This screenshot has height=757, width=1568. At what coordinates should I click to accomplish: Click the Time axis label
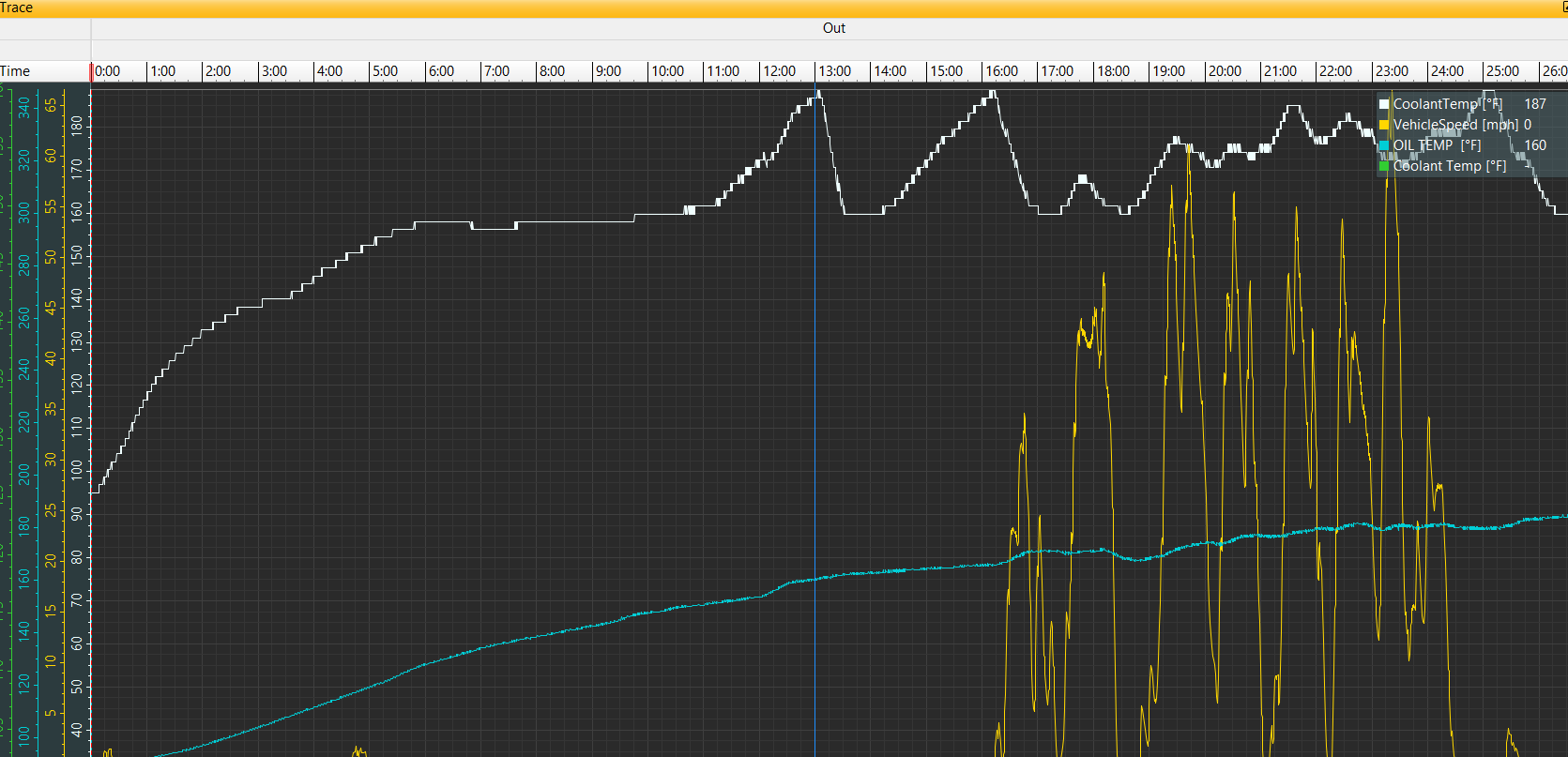tap(15, 71)
